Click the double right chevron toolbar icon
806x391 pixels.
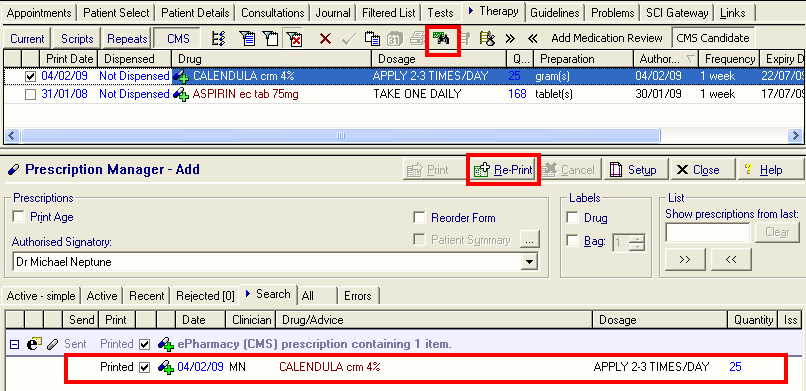tap(510, 39)
